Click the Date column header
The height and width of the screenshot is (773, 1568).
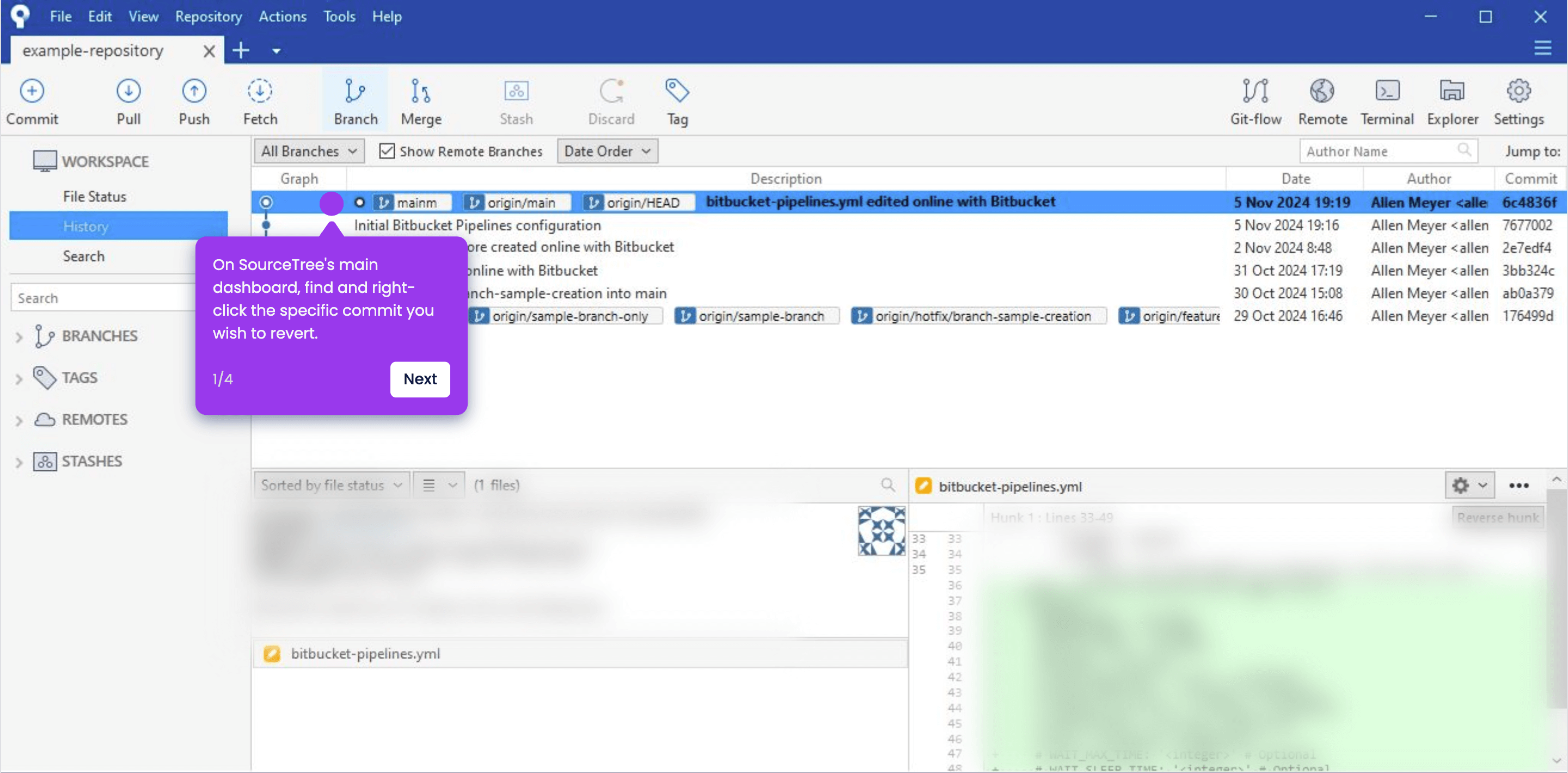click(x=1295, y=179)
